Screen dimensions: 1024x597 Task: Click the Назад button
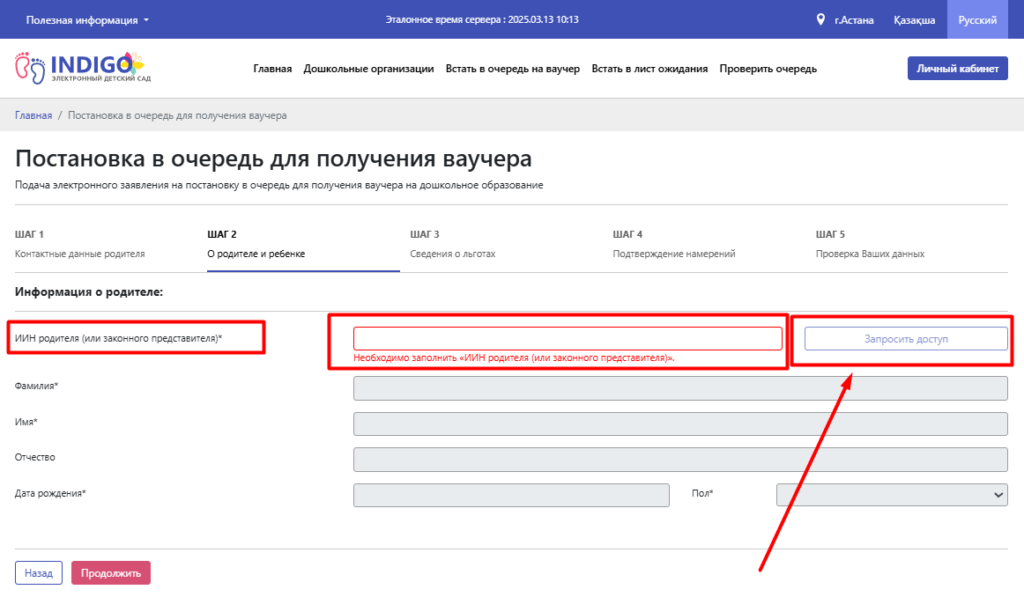tap(39, 573)
